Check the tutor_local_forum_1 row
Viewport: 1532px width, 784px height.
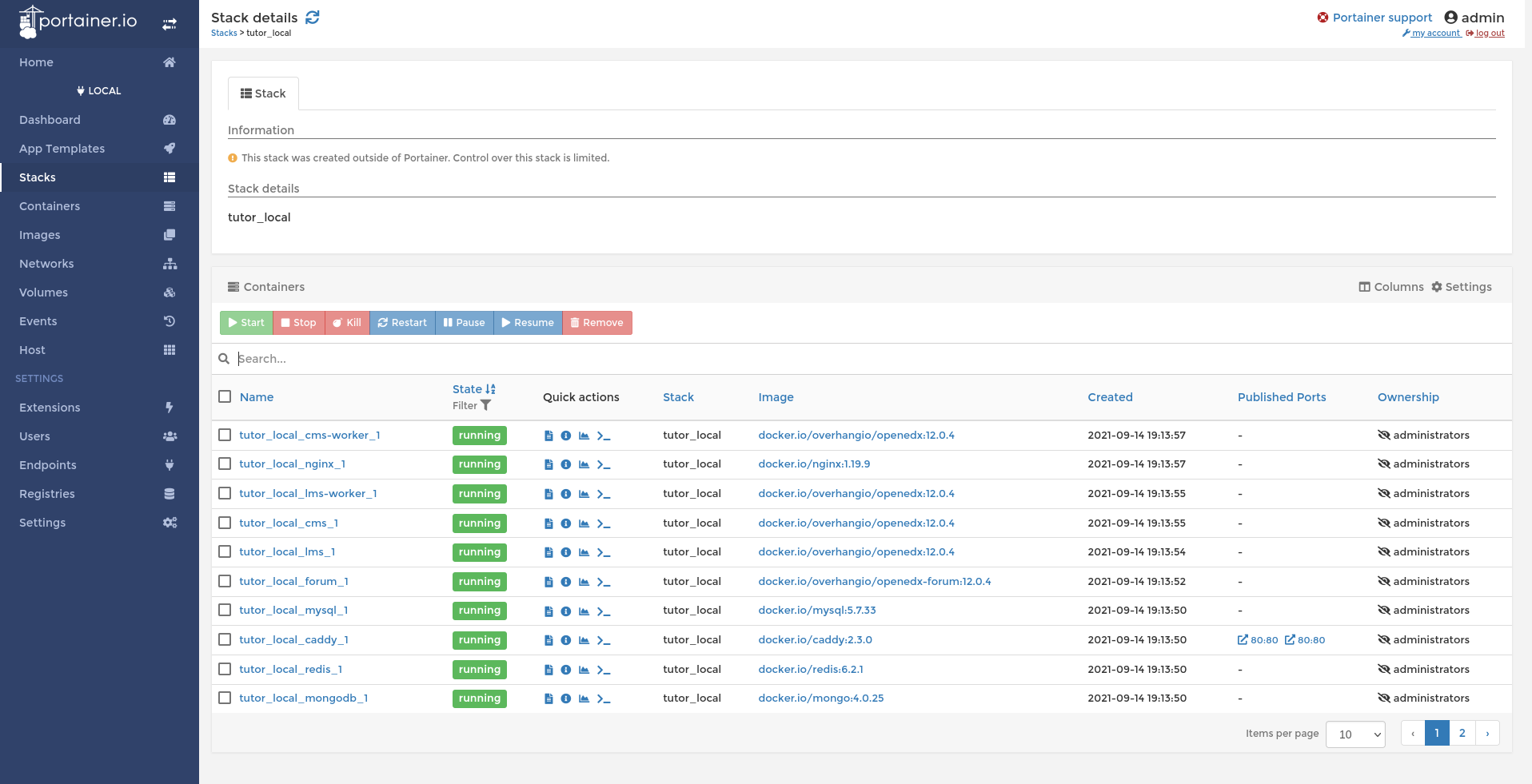[x=225, y=581]
